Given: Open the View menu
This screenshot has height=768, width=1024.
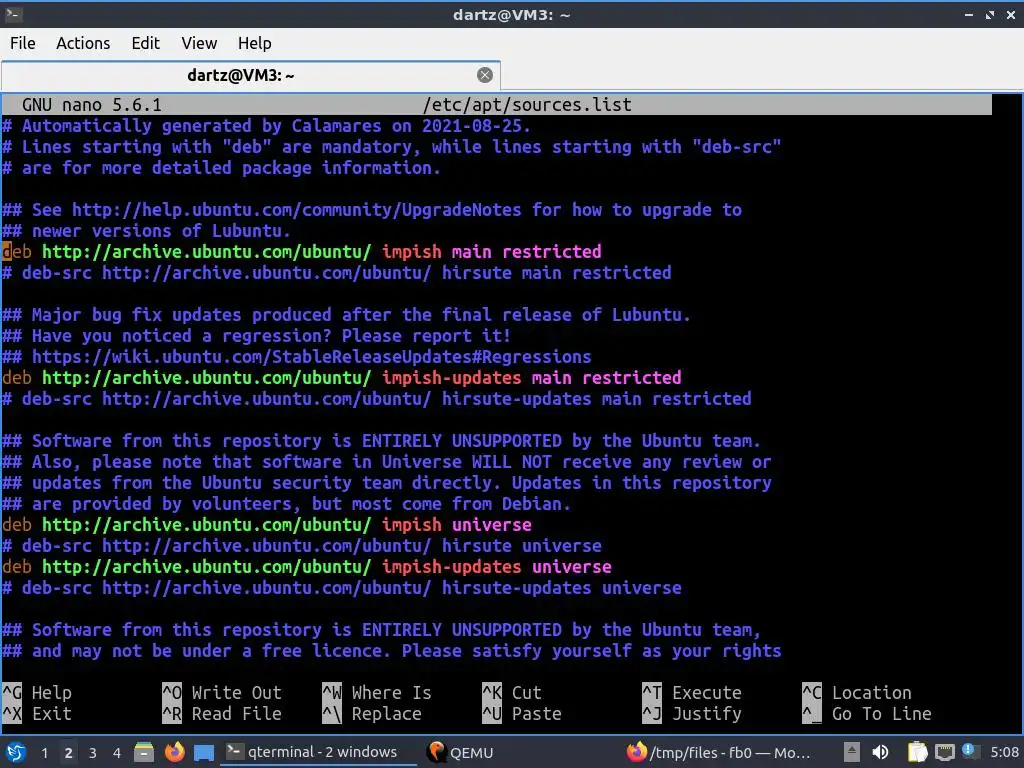Looking at the screenshot, I should click(199, 43).
